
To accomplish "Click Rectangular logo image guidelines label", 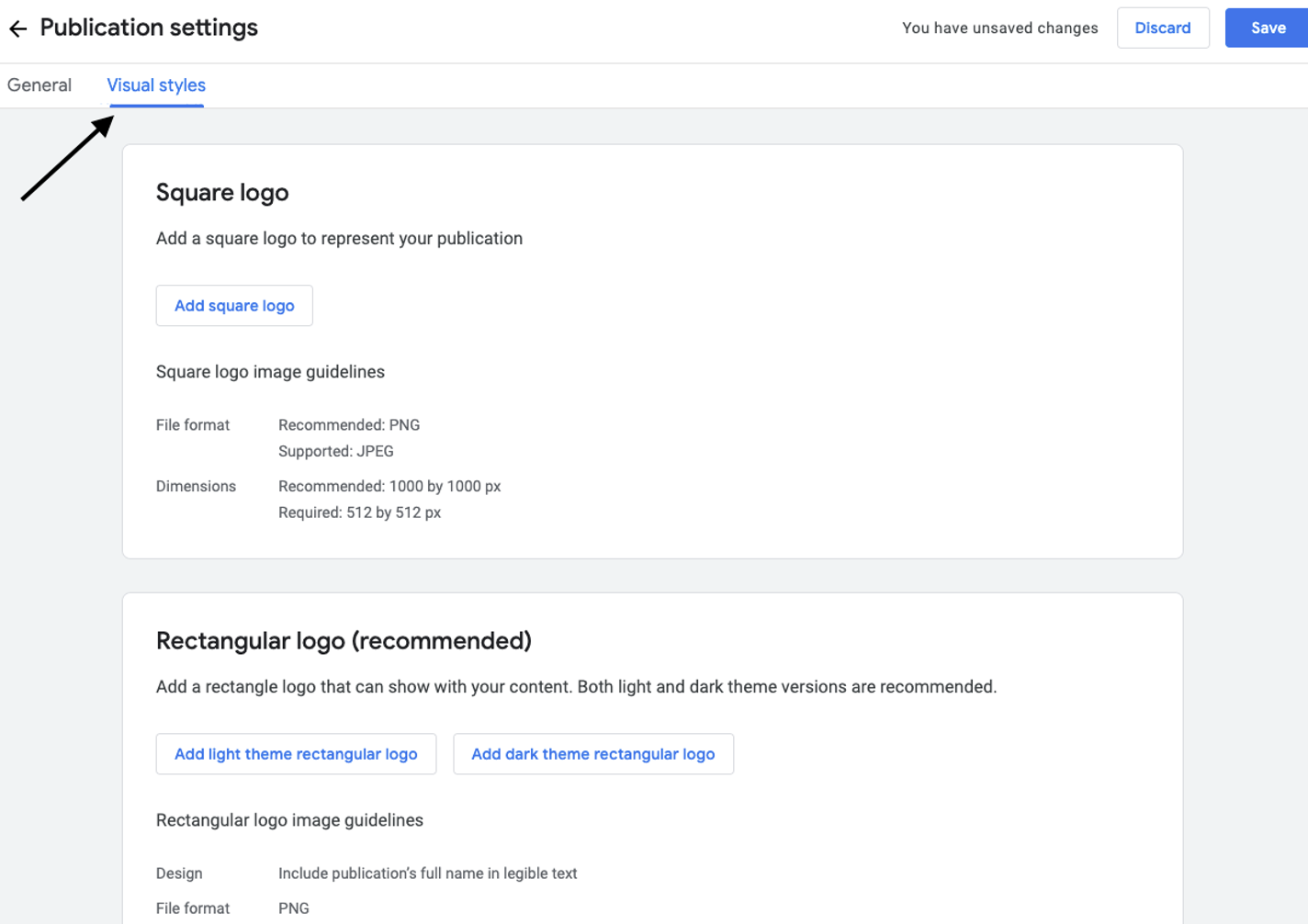I will pyautogui.click(x=288, y=819).
